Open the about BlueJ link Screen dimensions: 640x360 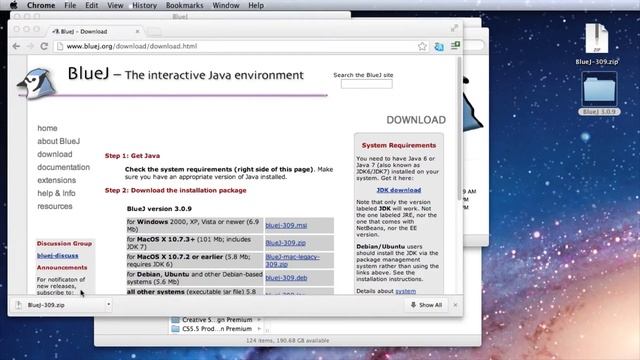[58, 141]
